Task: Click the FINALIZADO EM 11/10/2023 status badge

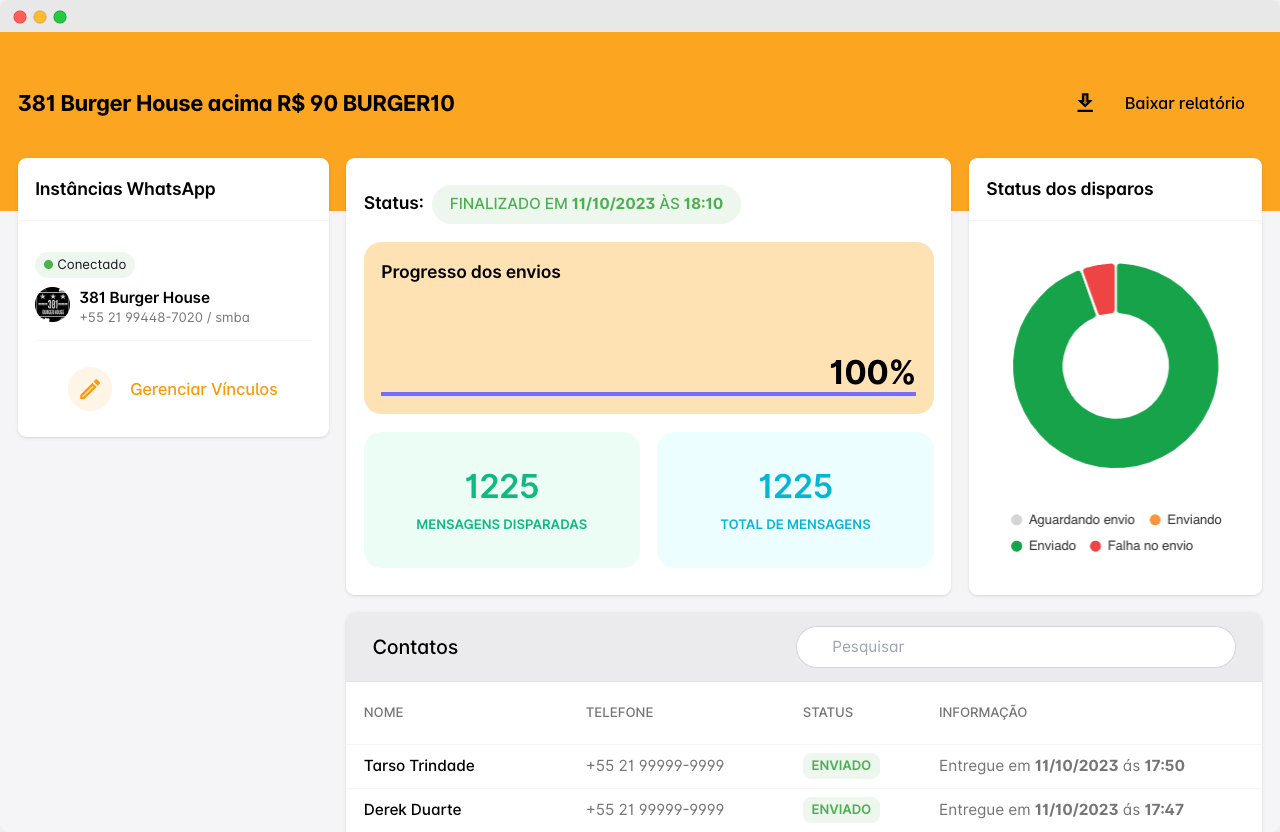Action: pyautogui.click(x=586, y=204)
